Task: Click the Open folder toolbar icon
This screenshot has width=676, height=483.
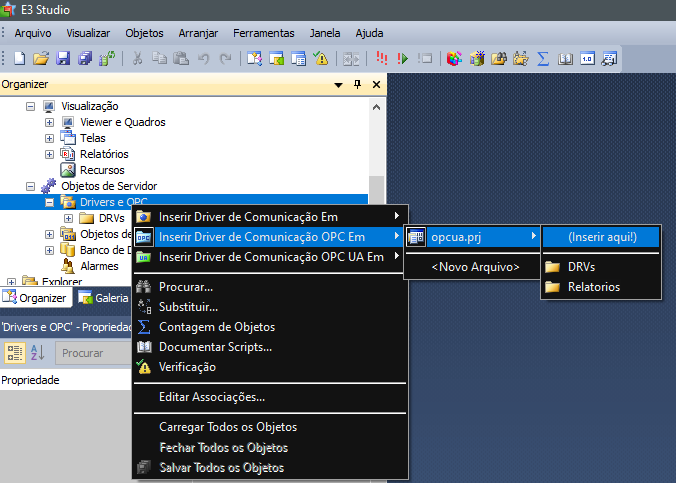Action: pyautogui.click(x=41, y=58)
